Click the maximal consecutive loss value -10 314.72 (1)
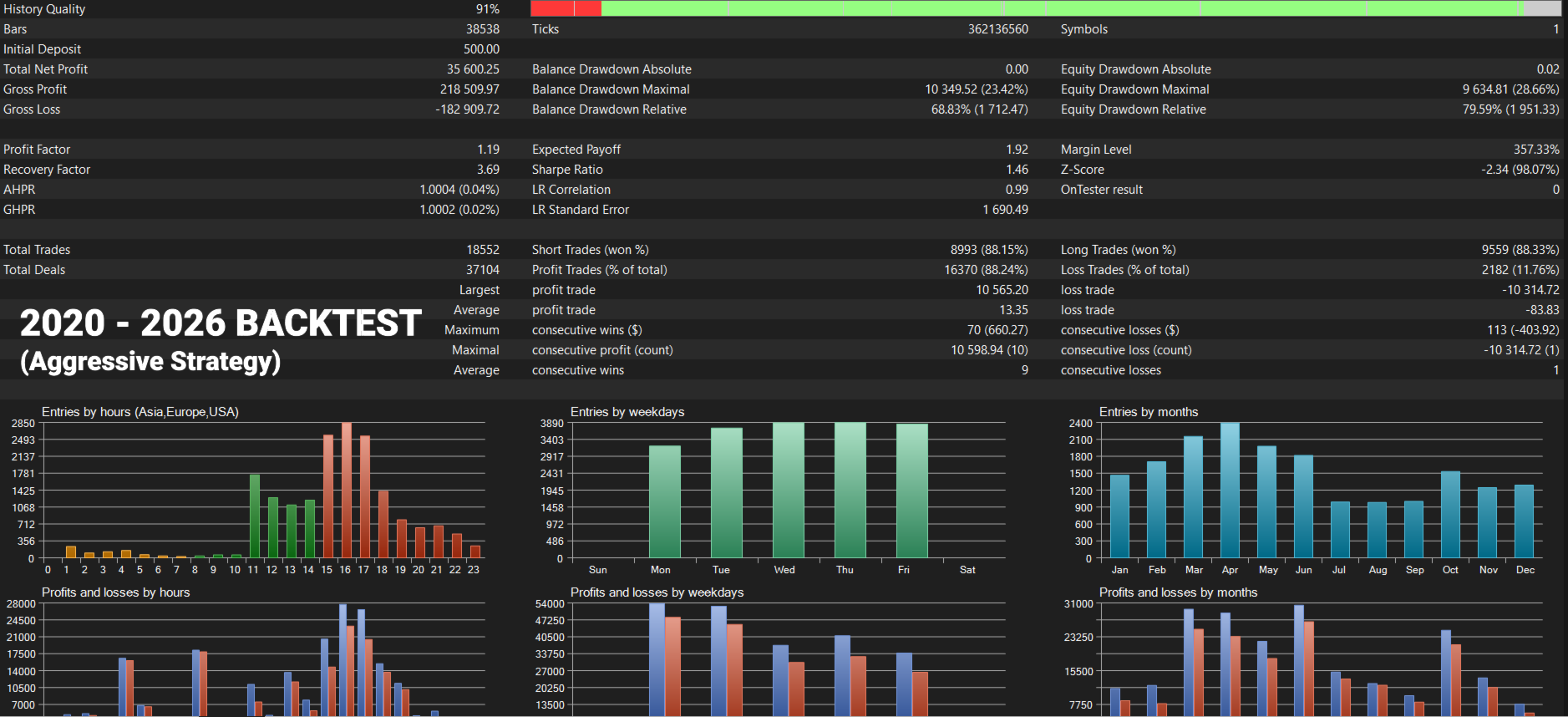Screen dimensions: 1568x717 (x=1522, y=350)
